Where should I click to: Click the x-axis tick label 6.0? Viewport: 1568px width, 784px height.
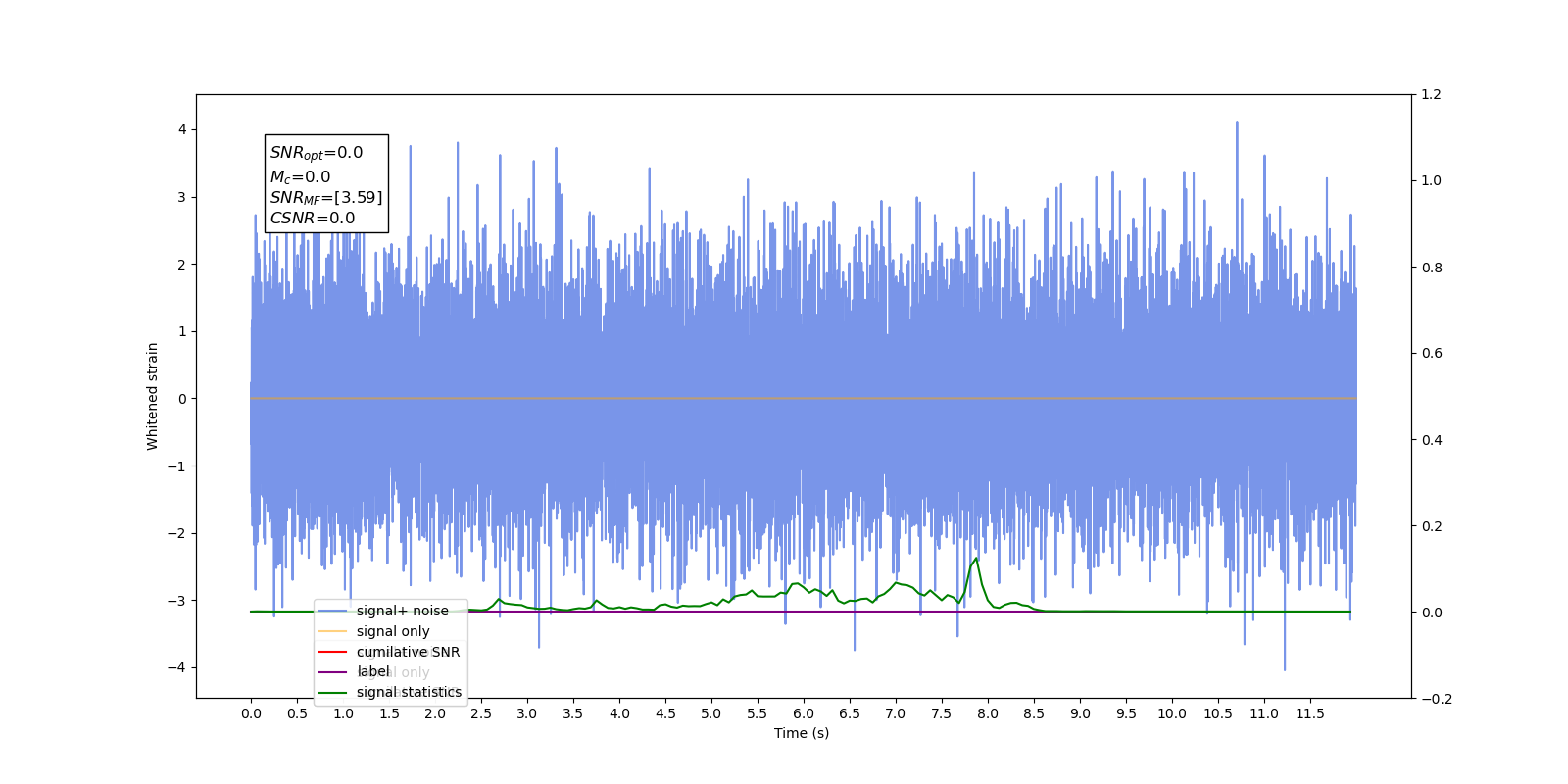click(x=804, y=713)
